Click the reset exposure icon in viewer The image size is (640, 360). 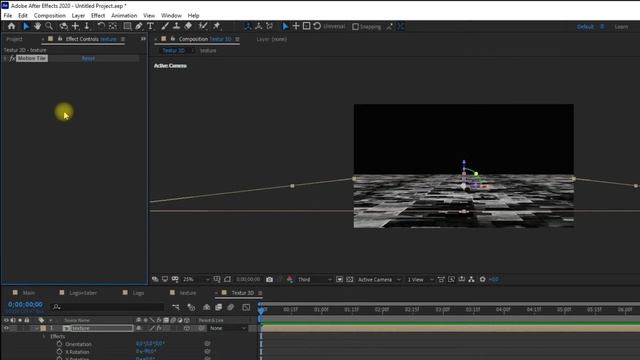click(482, 280)
